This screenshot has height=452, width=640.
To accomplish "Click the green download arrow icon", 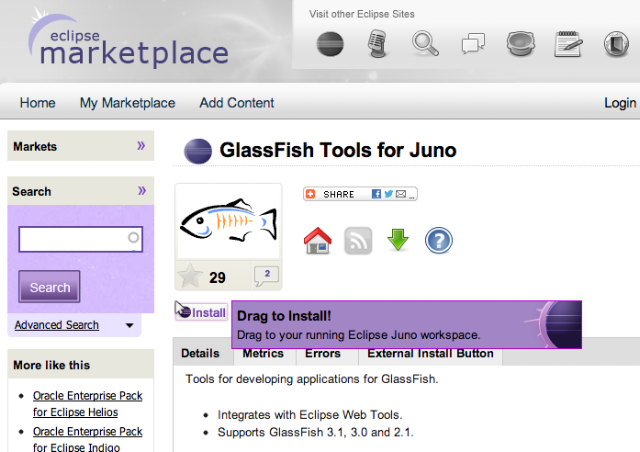I will [398, 240].
